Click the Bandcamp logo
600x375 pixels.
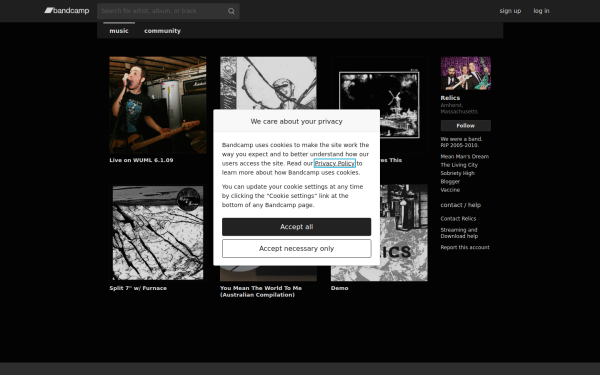click(x=67, y=11)
